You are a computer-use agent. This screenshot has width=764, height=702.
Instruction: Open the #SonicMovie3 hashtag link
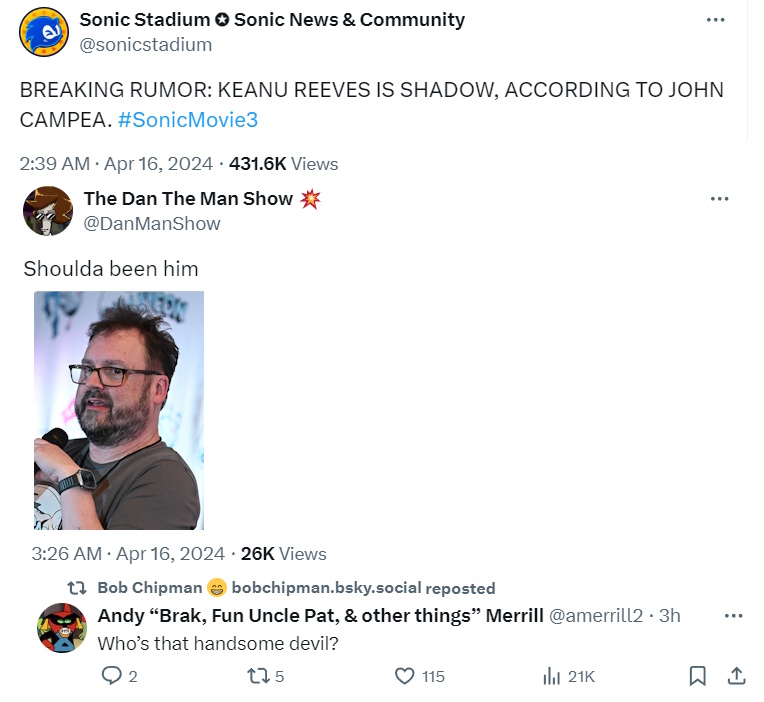point(188,120)
